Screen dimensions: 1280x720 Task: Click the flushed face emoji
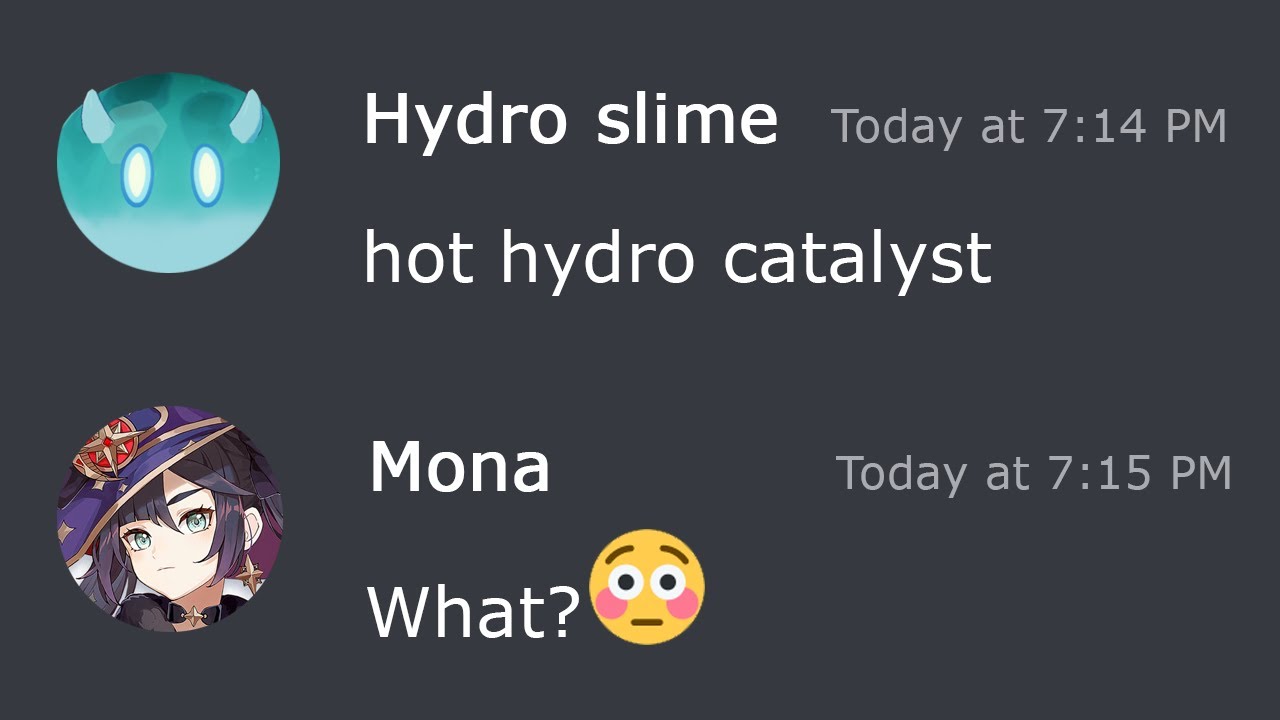647,587
